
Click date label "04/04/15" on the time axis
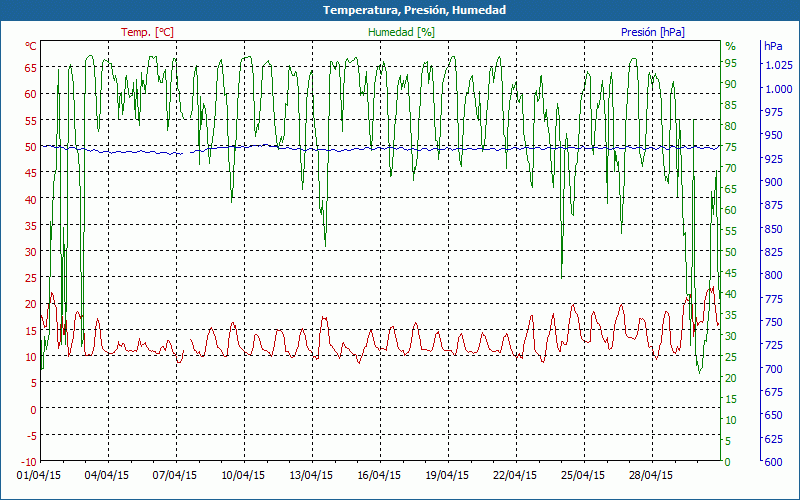point(107,475)
